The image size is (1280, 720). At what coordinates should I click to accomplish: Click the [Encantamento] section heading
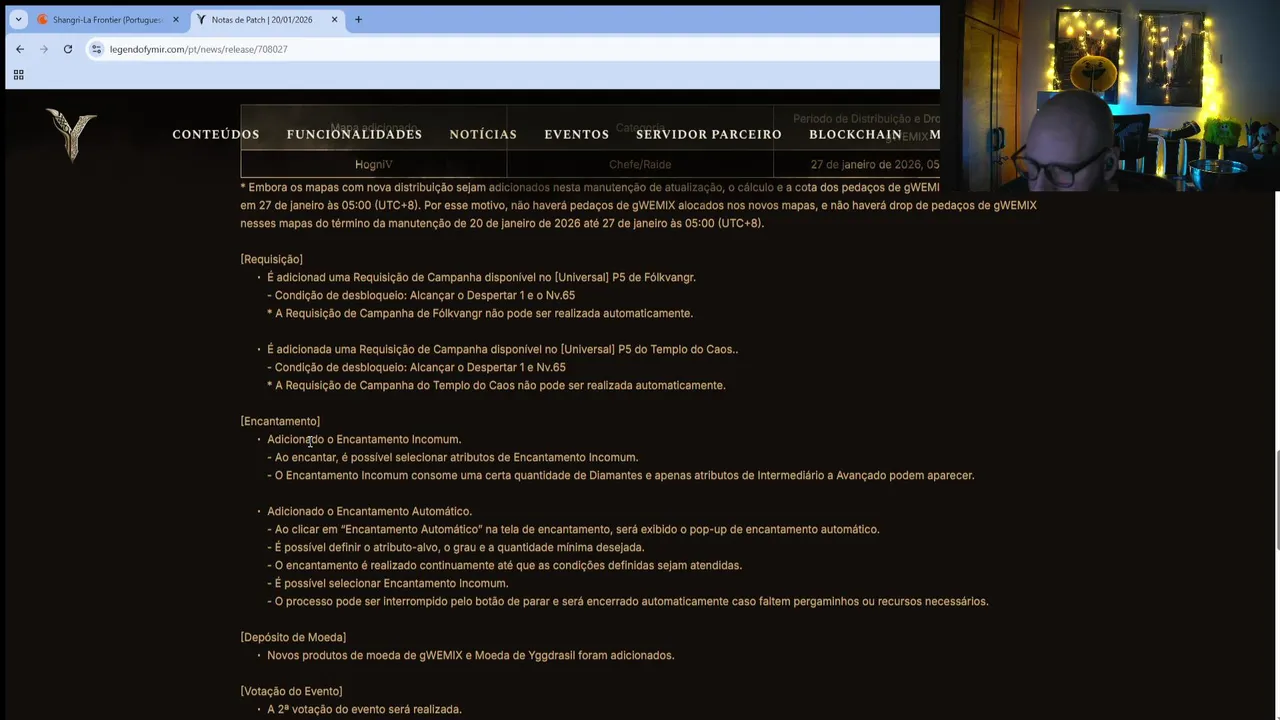(x=280, y=421)
